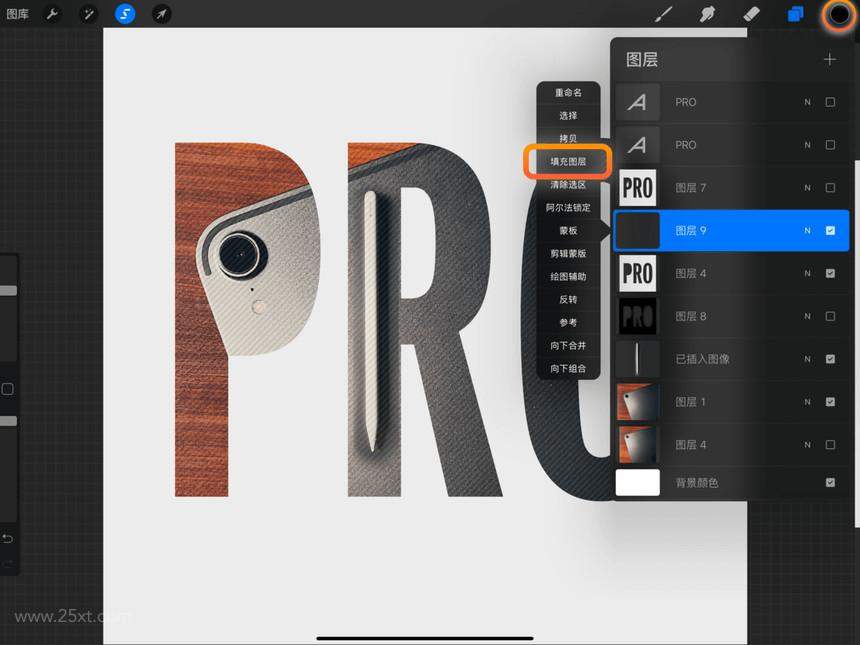Open the Adjustments magic wand menu
860x645 pixels.
tap(88, 14)
